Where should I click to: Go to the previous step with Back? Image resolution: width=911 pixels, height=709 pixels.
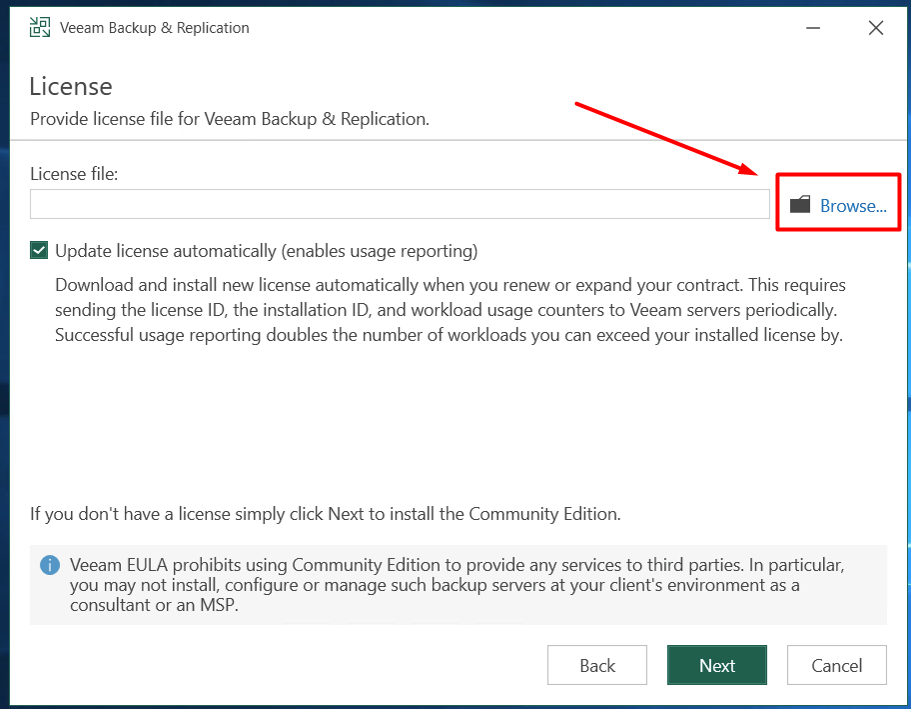pos(597,666)
